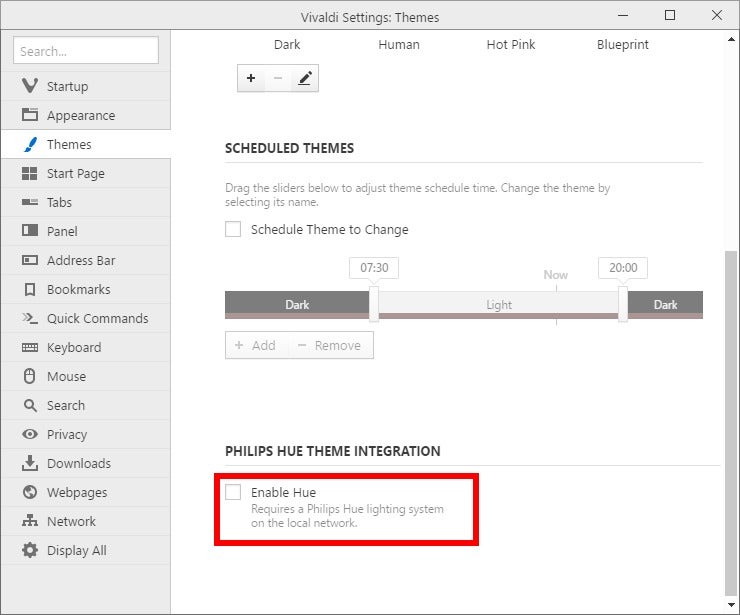Click the Appearance window icon in sidebar
This screenshot has width=740, height=615.
click(30, 115)
